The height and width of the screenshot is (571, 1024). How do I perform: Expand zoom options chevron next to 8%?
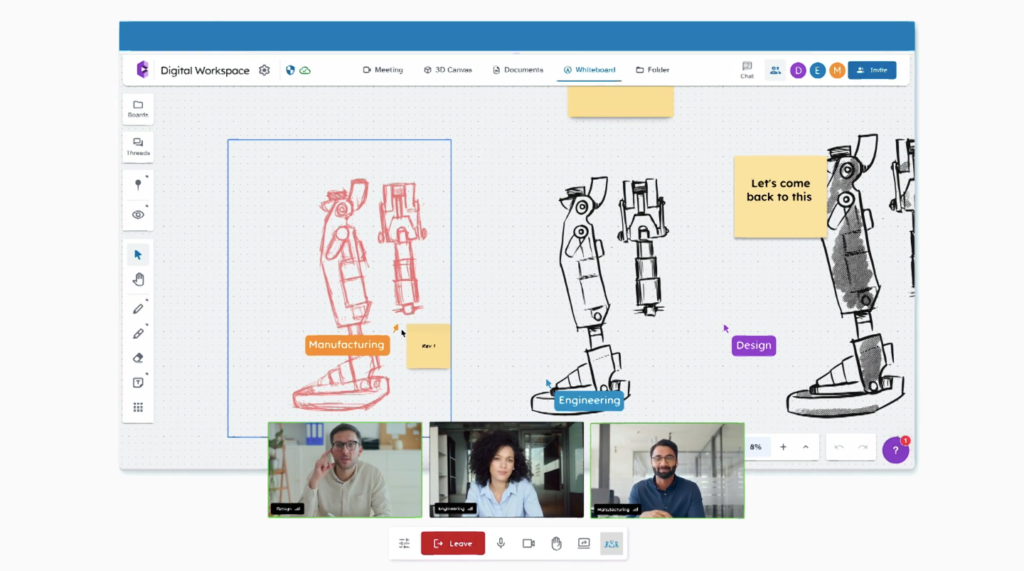click(x=806, y=447)
